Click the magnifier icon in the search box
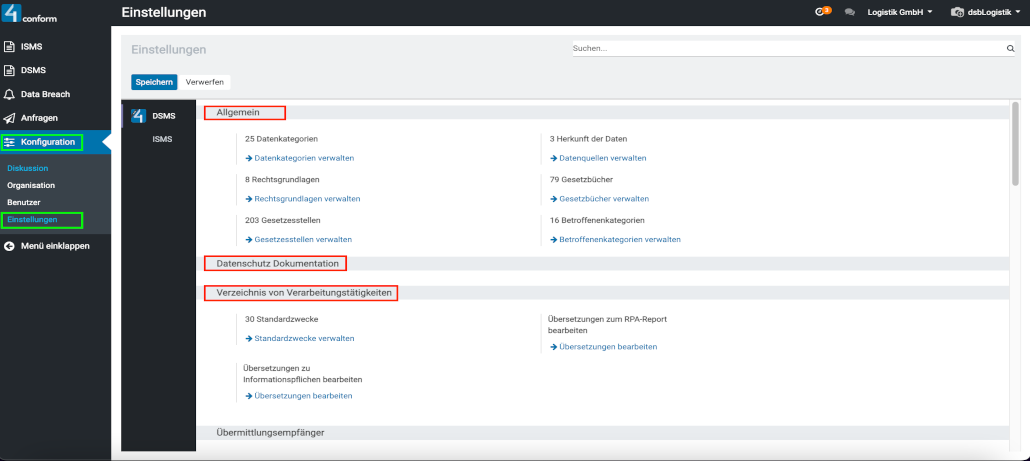Screen dimensions: 1030x461 (1010, 48)
